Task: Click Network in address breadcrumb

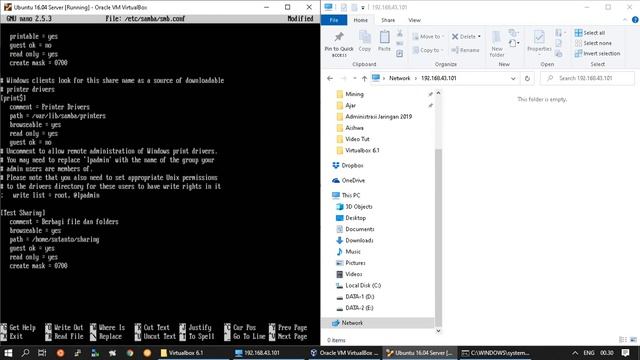Action: (399, 78)
